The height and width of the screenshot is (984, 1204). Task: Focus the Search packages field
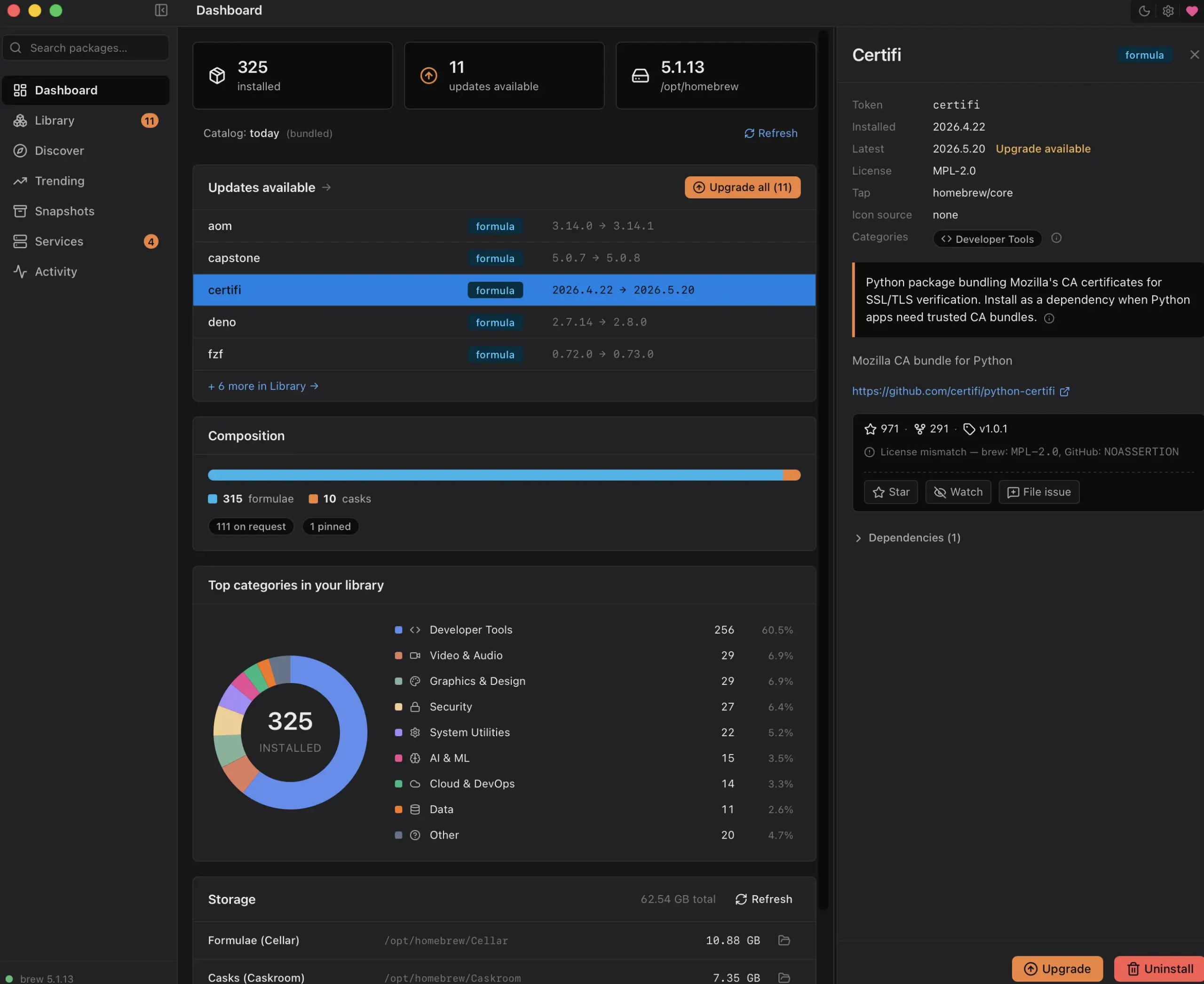pos(86,48)
